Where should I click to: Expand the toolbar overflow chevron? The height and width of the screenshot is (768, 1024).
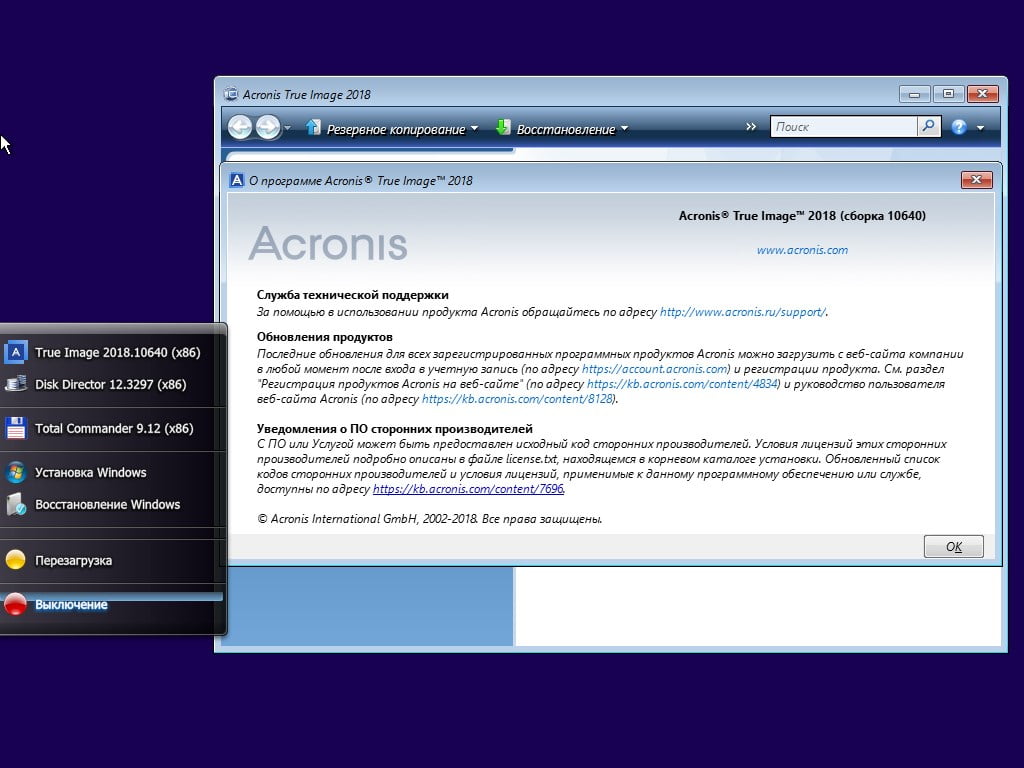[751, 127]
